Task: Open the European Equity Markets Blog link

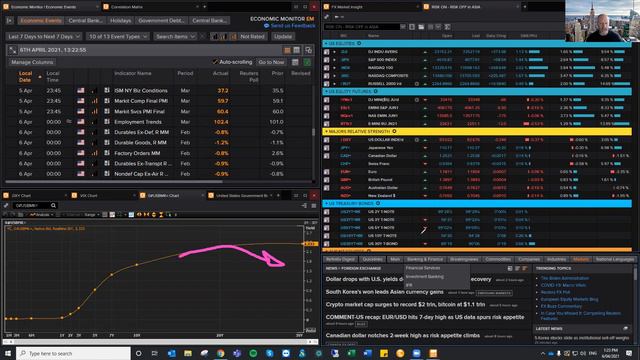Action: (569, 299)
